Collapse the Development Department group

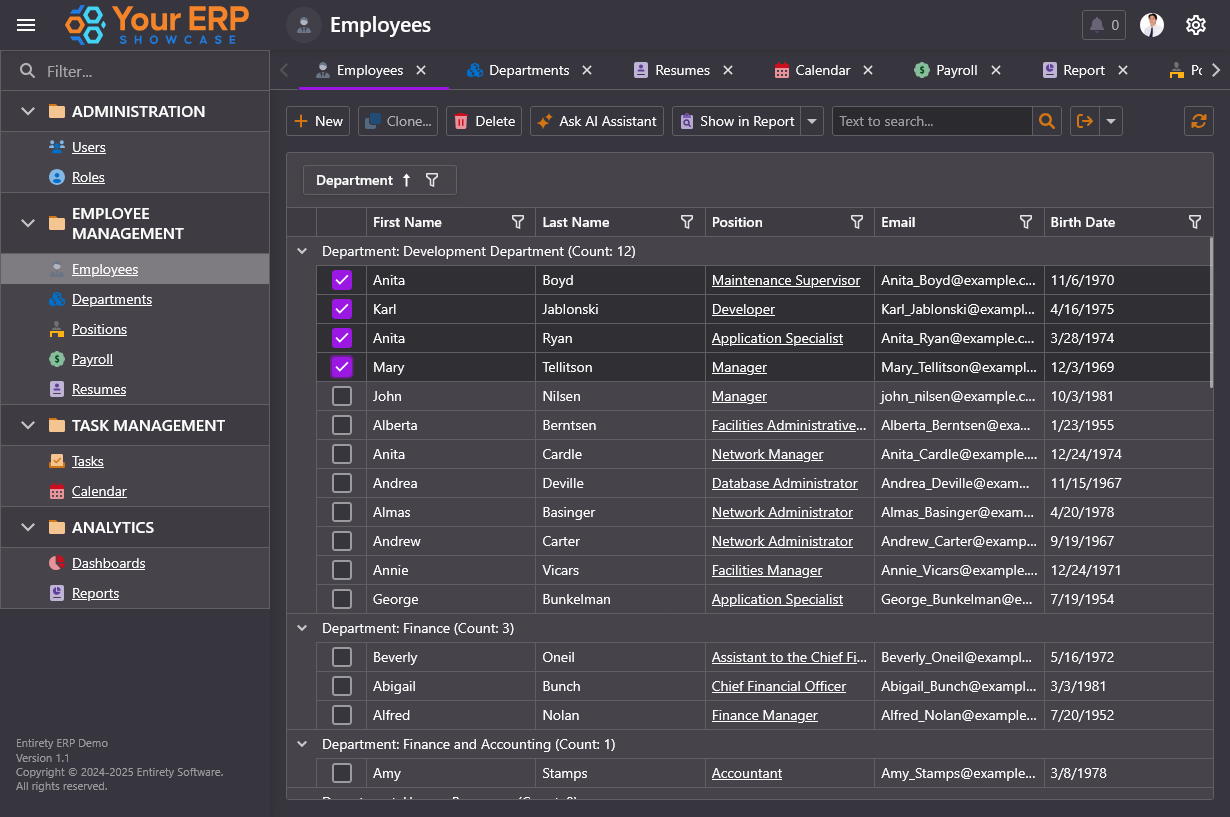[x=302, y=251]
